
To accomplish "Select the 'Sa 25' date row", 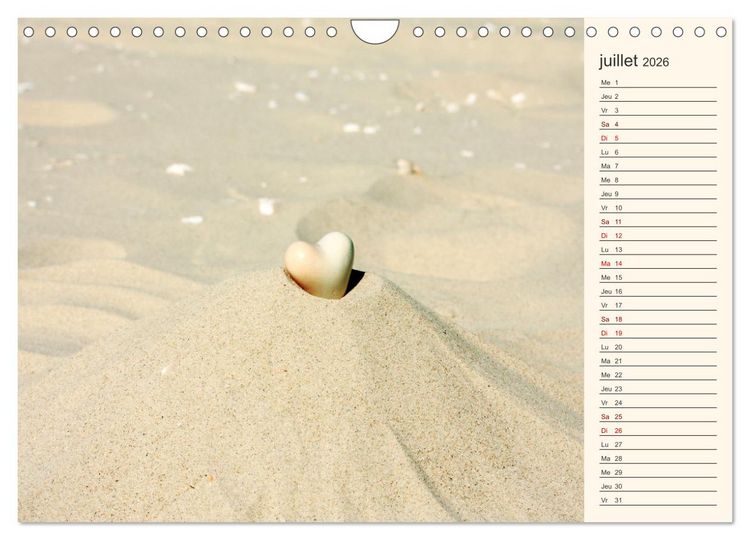I will (x=658, y=416).
